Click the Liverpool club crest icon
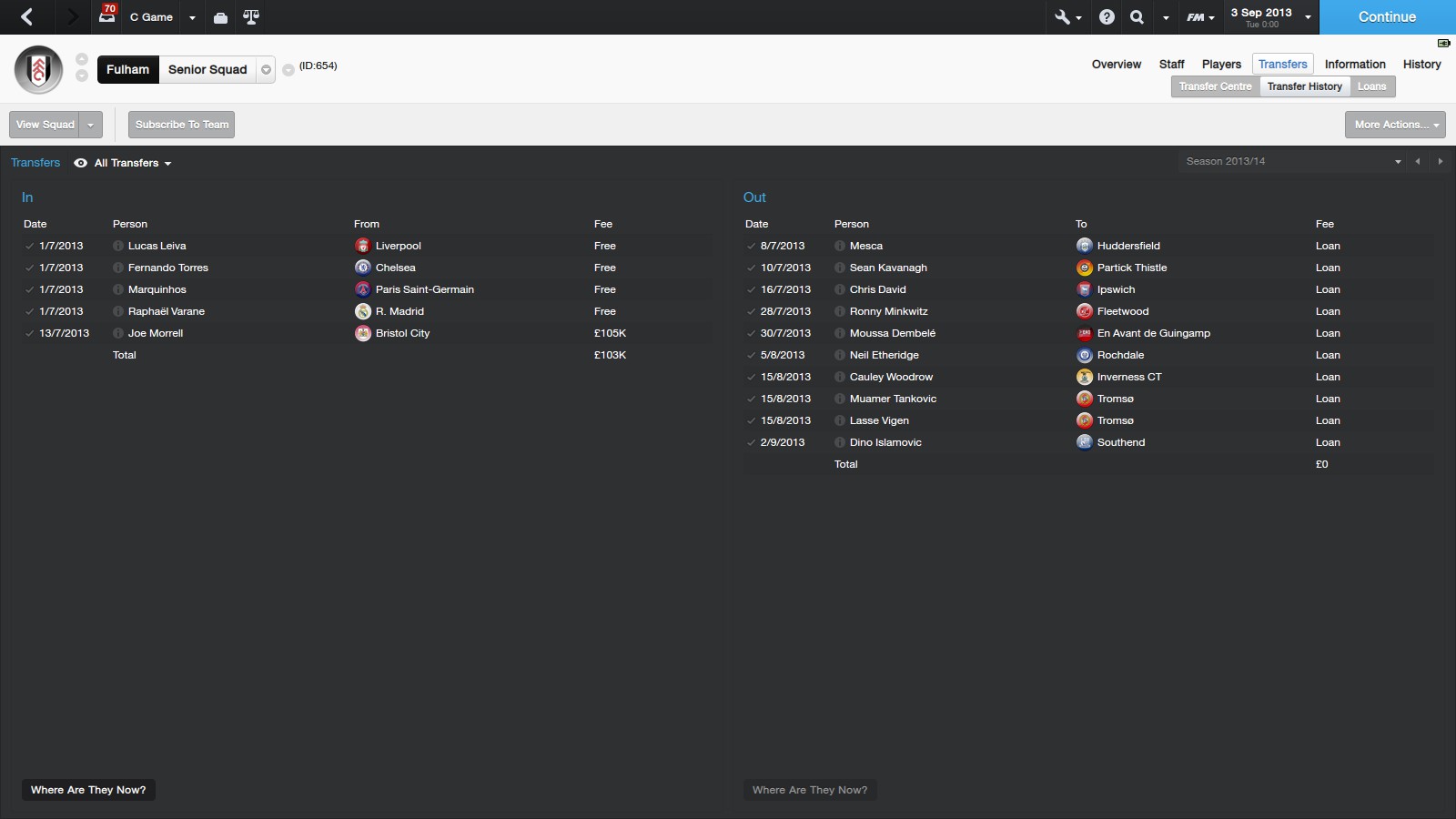1456x819 pixels. (x=363, y=246)
